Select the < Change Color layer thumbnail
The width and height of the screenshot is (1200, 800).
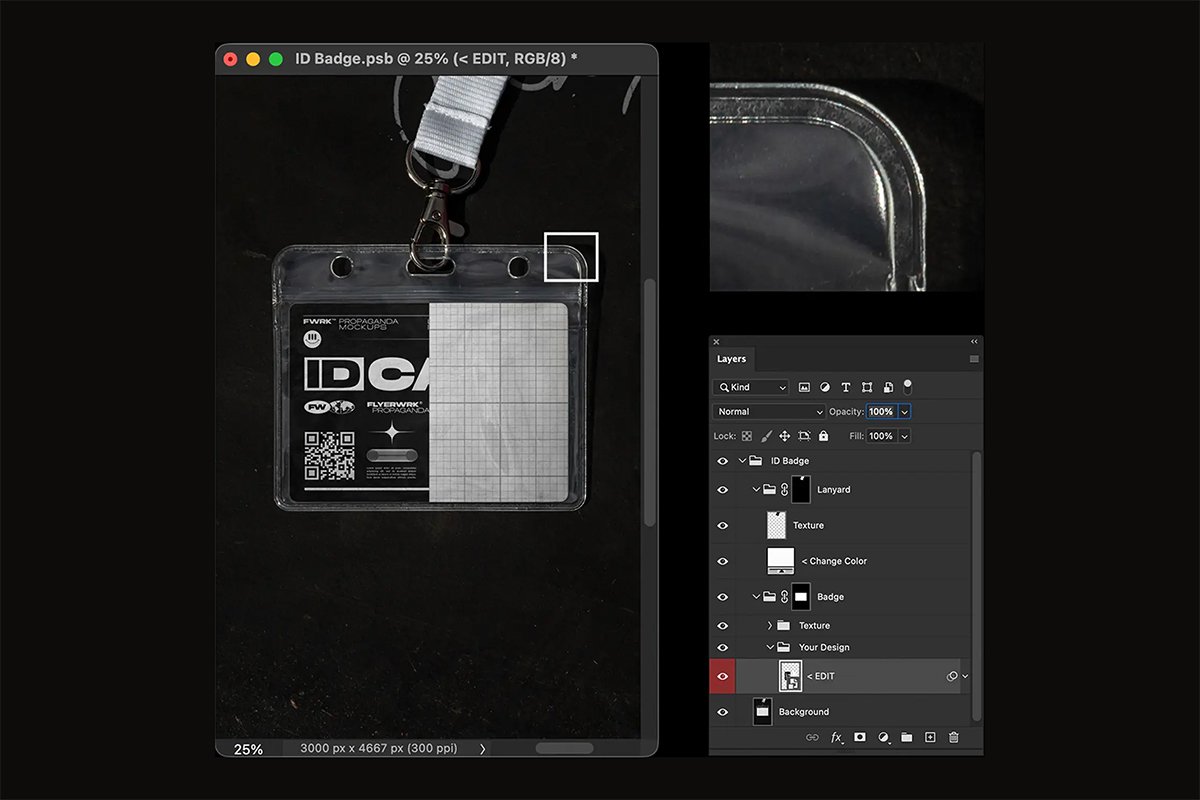click(780, 561)
